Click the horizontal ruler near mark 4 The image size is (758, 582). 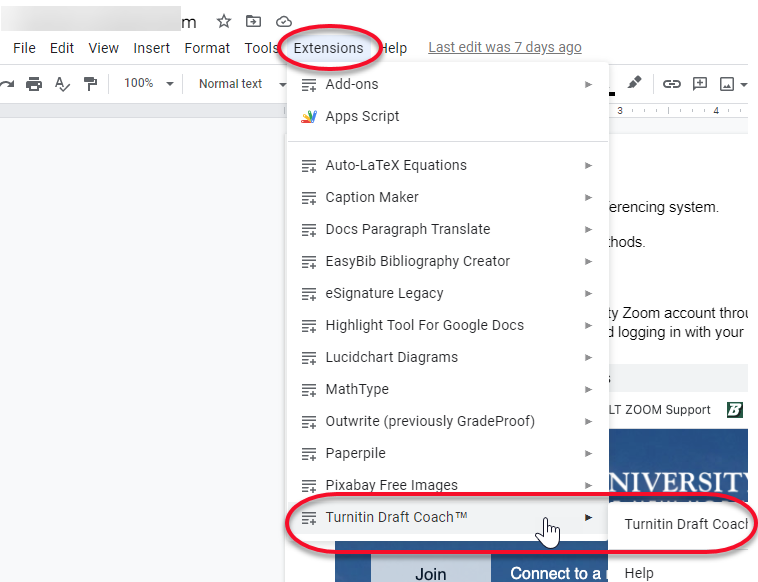pyautogui.click(x=716, y=111)
